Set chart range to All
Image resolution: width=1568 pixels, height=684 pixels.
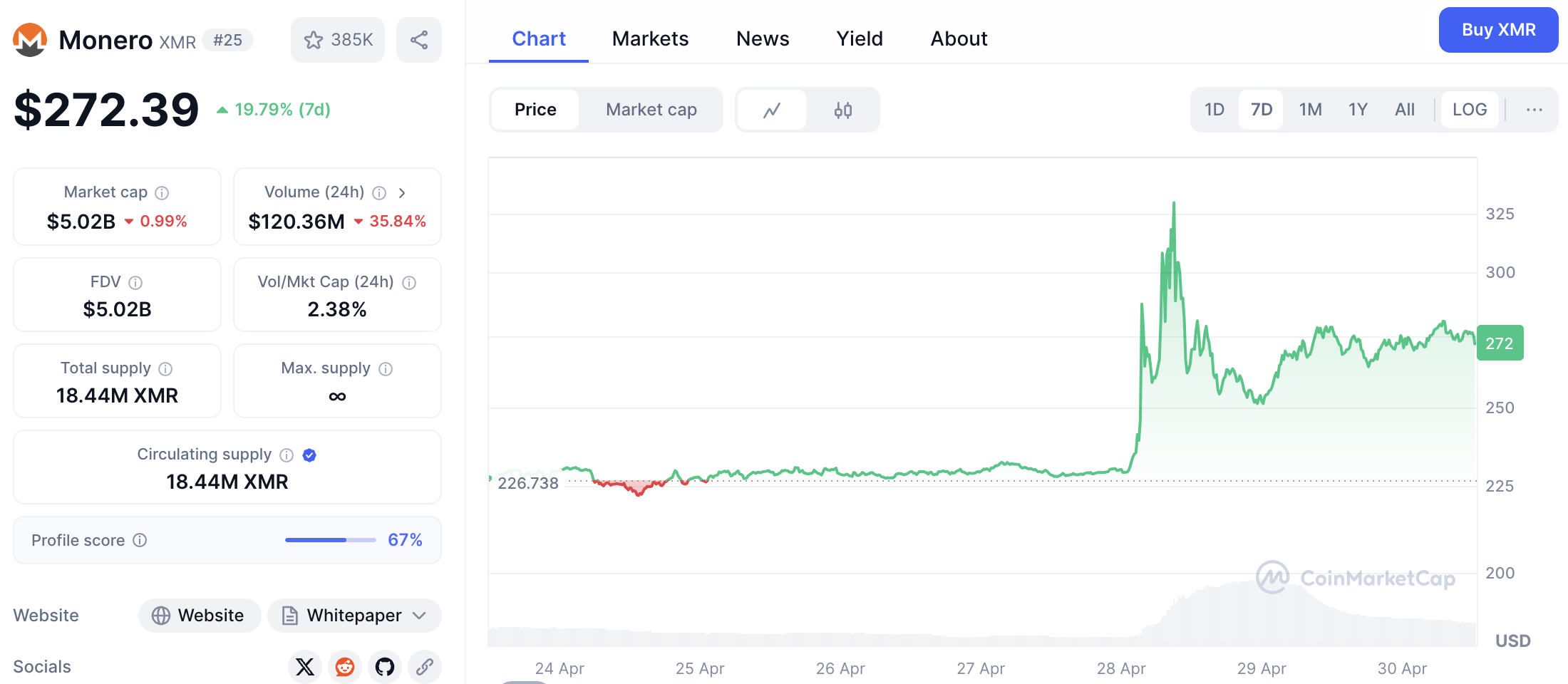point(1405,110)
